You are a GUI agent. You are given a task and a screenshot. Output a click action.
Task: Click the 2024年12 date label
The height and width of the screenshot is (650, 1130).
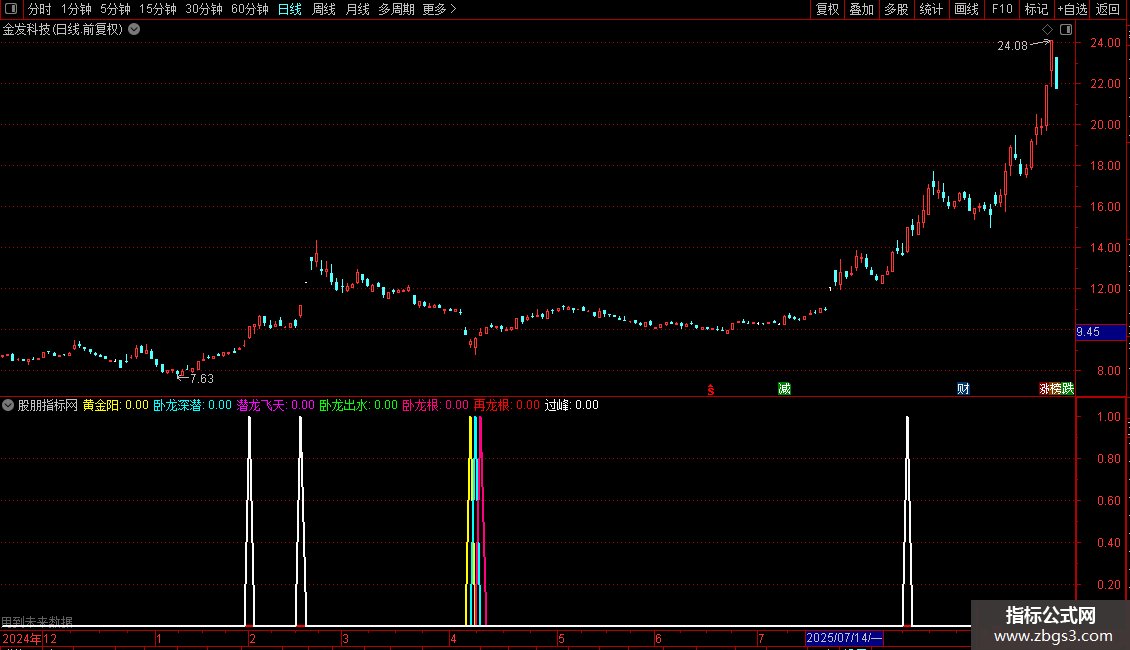(x=30, y=638)
